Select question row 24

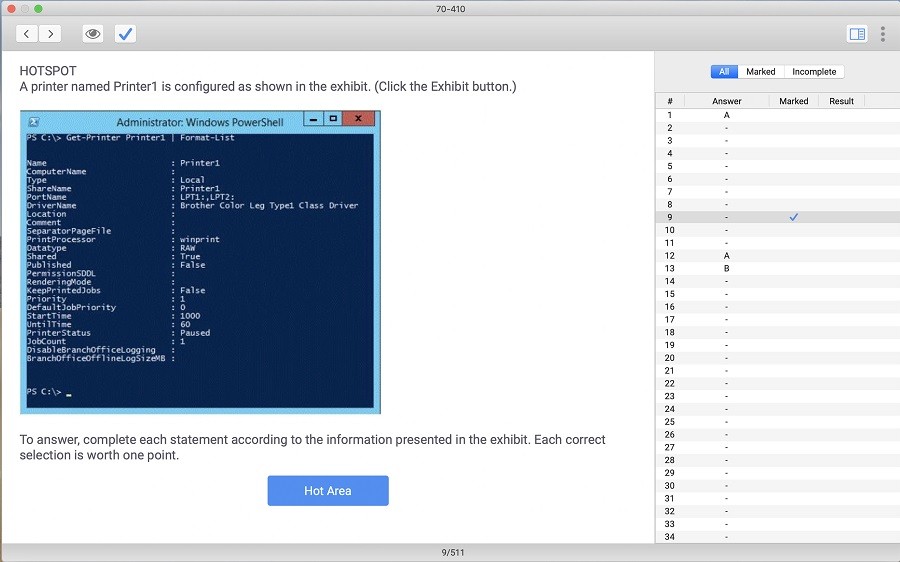click(x=777, y=409)
